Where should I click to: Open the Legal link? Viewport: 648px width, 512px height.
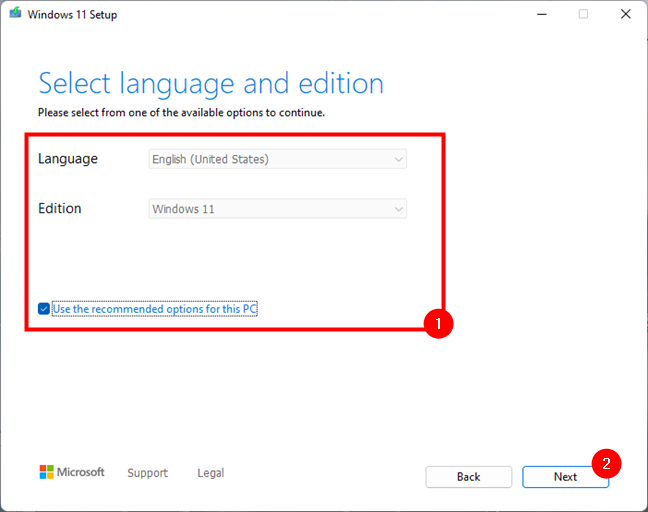click(x=211, y=473)
